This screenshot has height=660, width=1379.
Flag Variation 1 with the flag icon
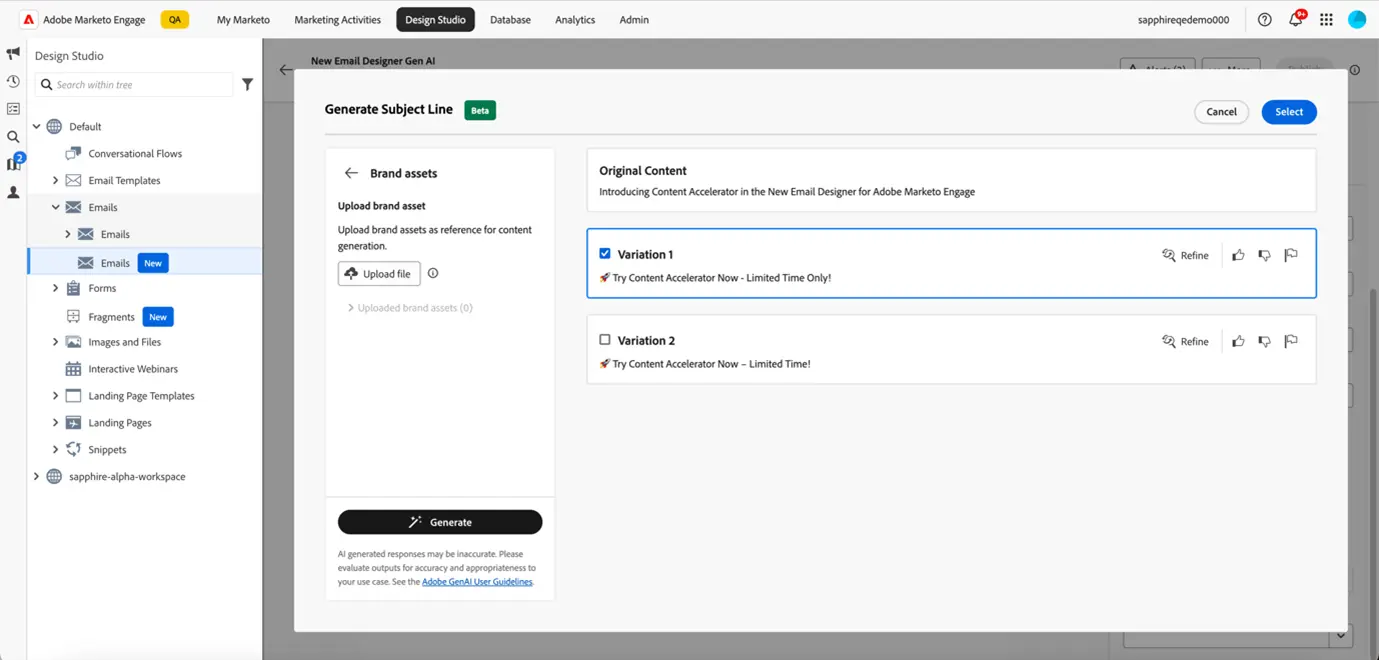1291,255
